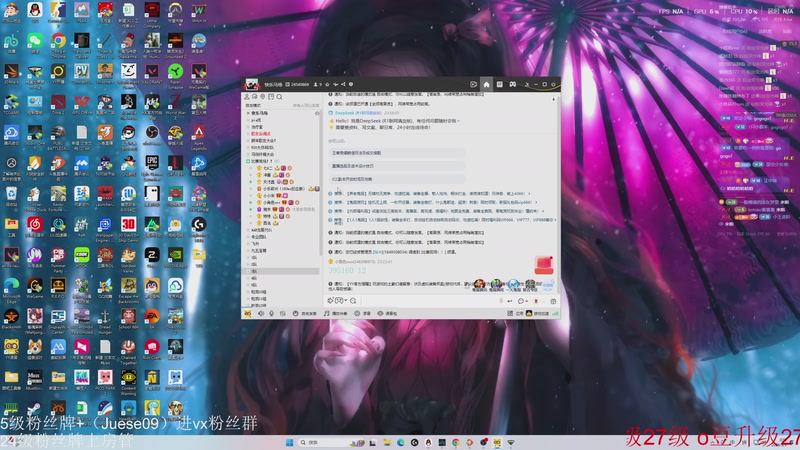Click the music note accompaniment button
800x450 pixels.
click(335, 313)
